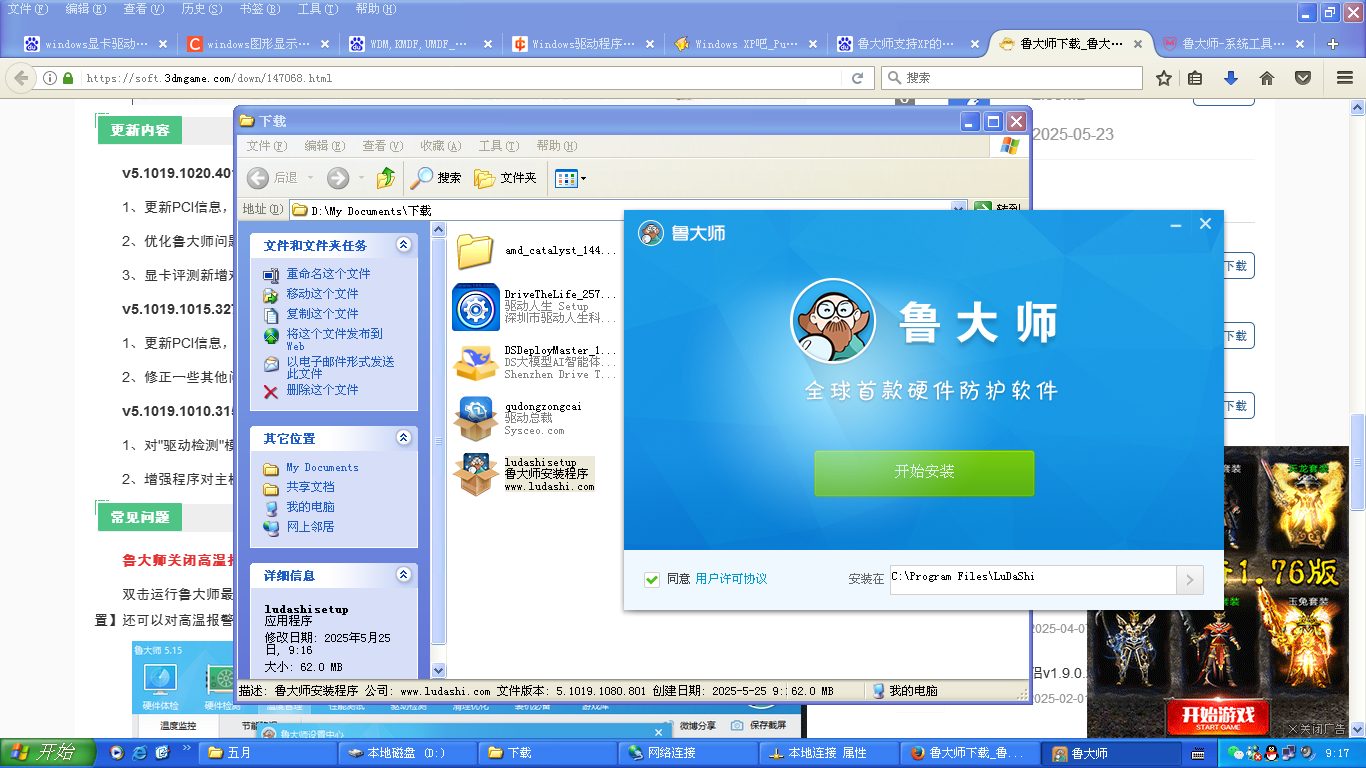This screenshot has height=768, width=1366.
Task: Click Internet Explorer quick launch icon
Action: (139, 753)
